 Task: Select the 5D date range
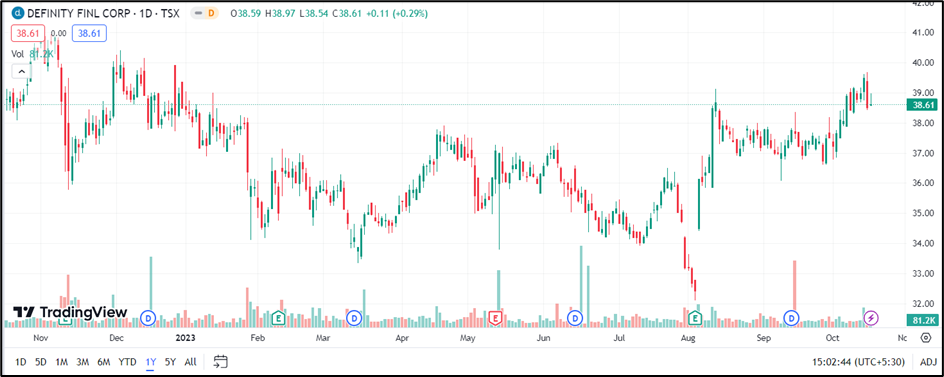pyautogui.click(x=40, y=362)
